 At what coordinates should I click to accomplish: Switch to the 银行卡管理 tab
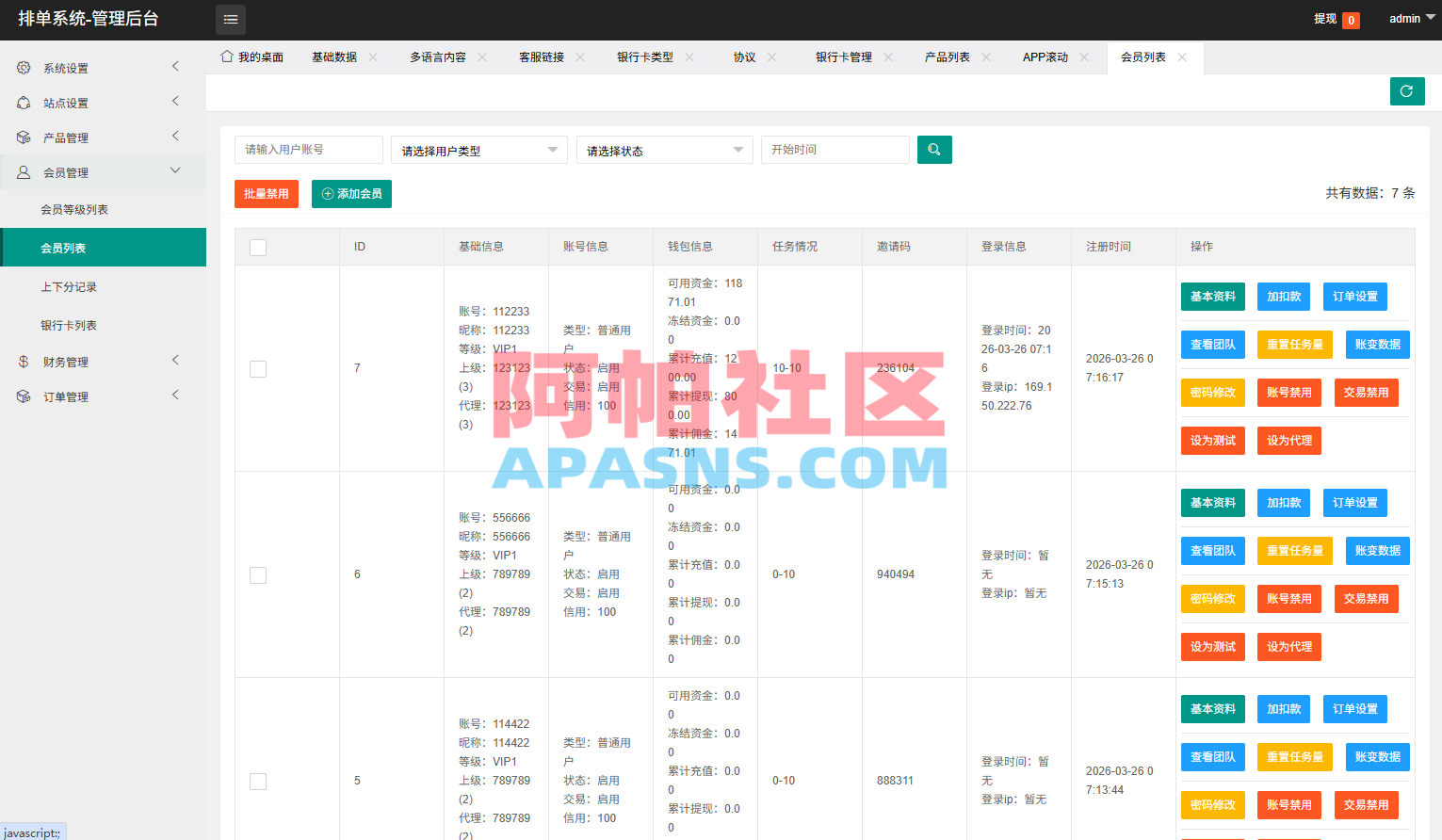tap(844, 57)
